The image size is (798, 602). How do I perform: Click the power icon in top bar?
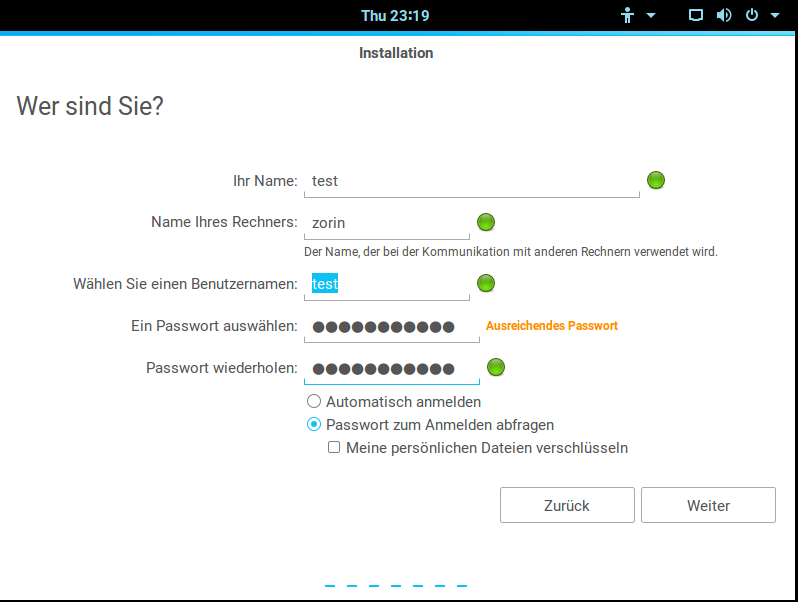(x=752, y=16)
